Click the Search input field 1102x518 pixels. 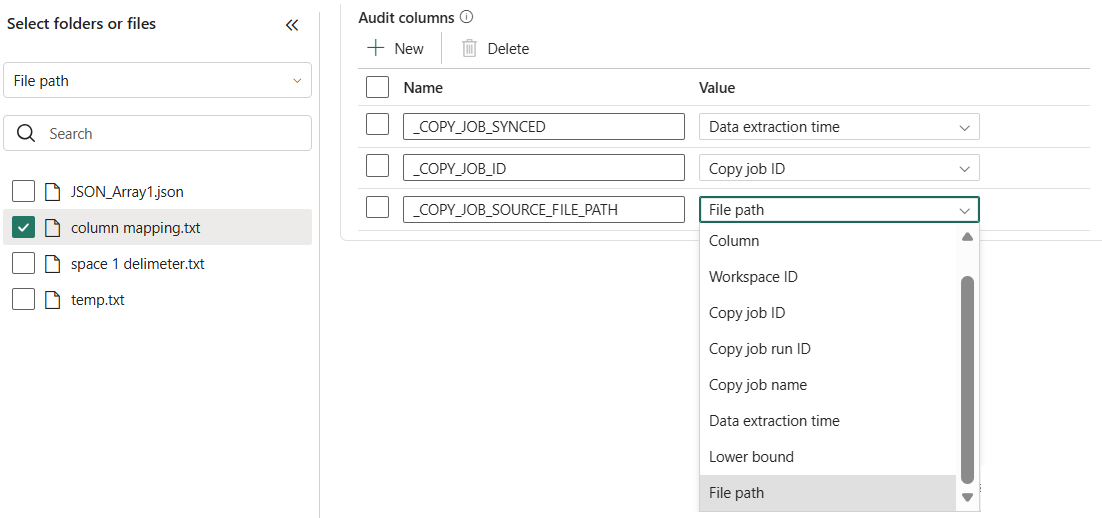[157, 134]
